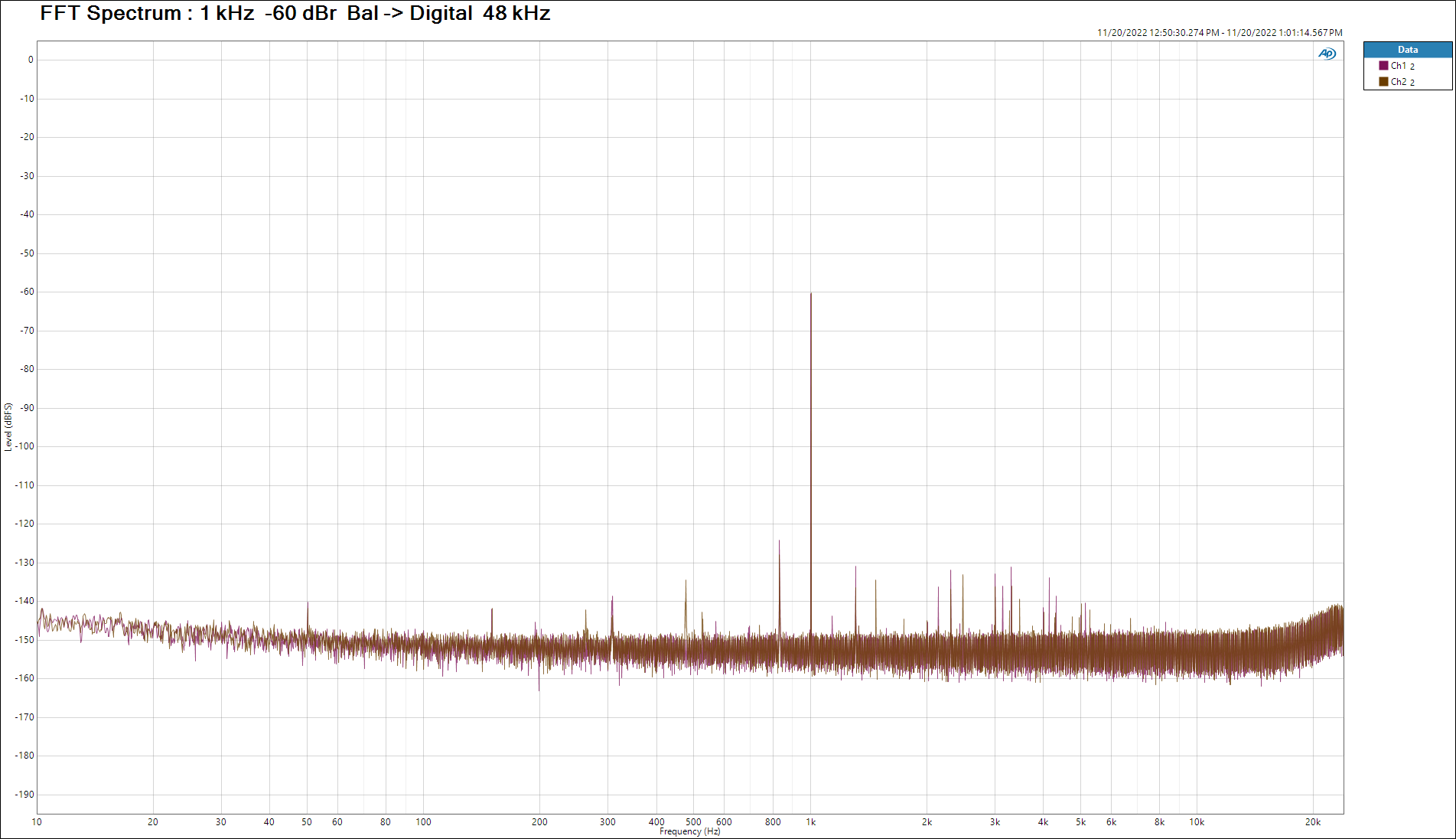Click the Level (dBFS) vertical axis label
This screenshot has height=839, width=1456.
click(8, 427)
